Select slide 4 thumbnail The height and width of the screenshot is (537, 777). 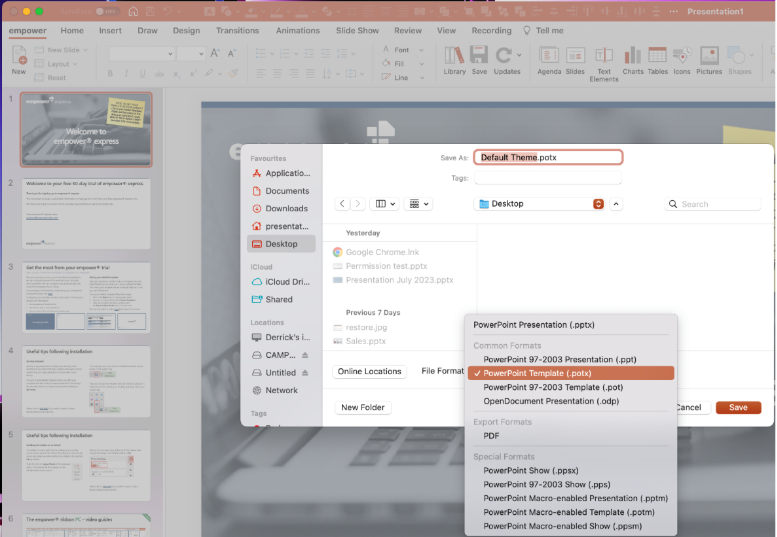[86, 381]
